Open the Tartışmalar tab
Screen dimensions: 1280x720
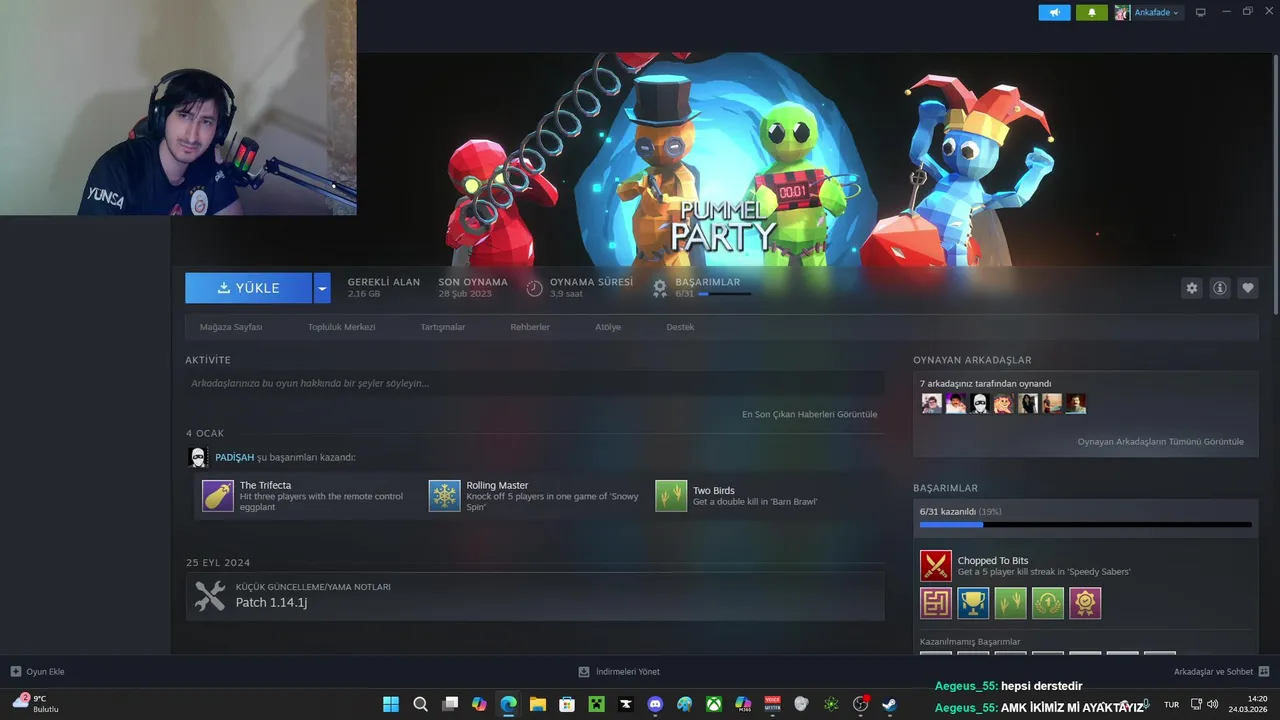tap(443, 327)
